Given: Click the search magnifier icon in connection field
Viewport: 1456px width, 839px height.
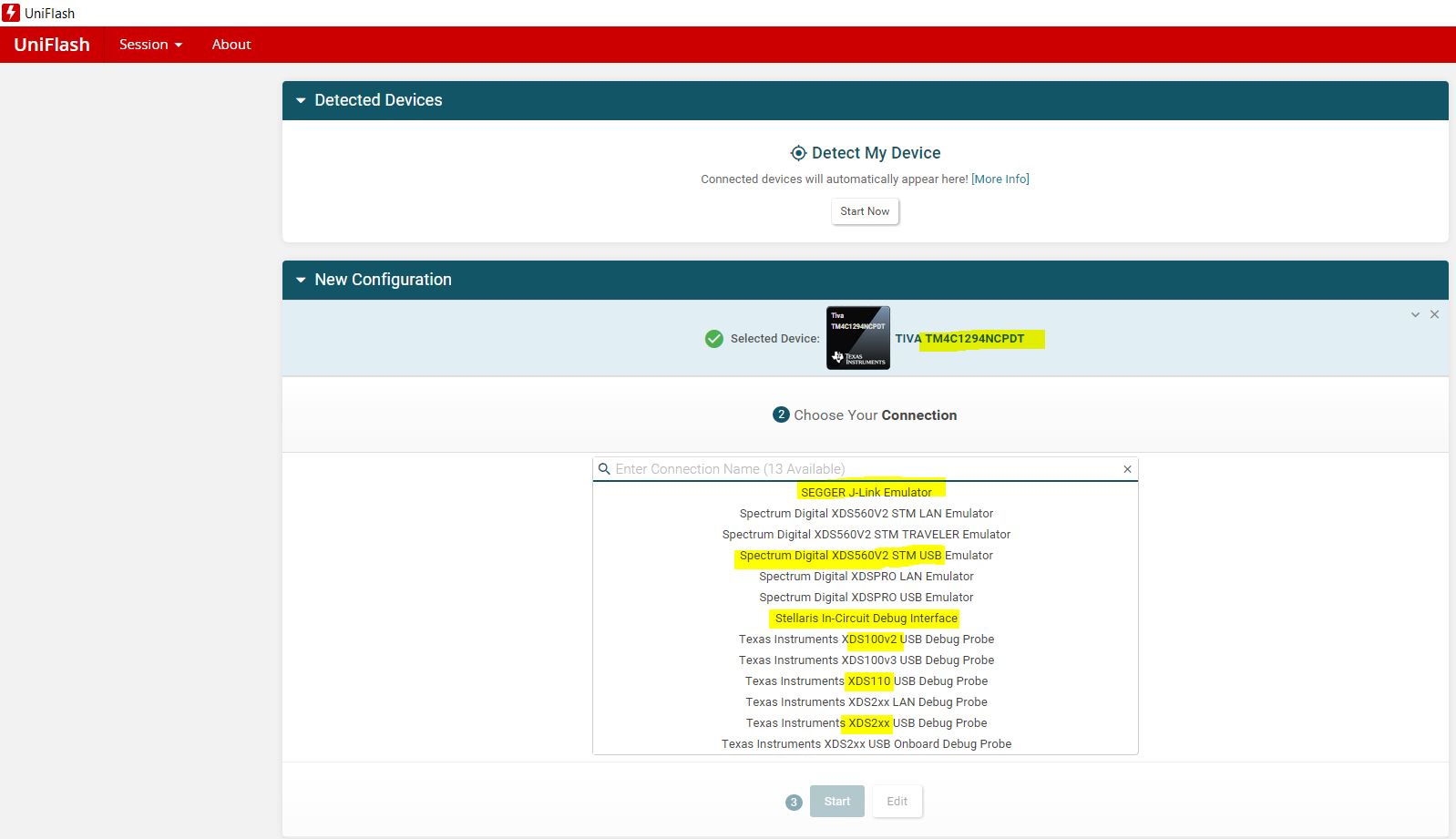Looking at the screenshot, I should coord(604,469).
